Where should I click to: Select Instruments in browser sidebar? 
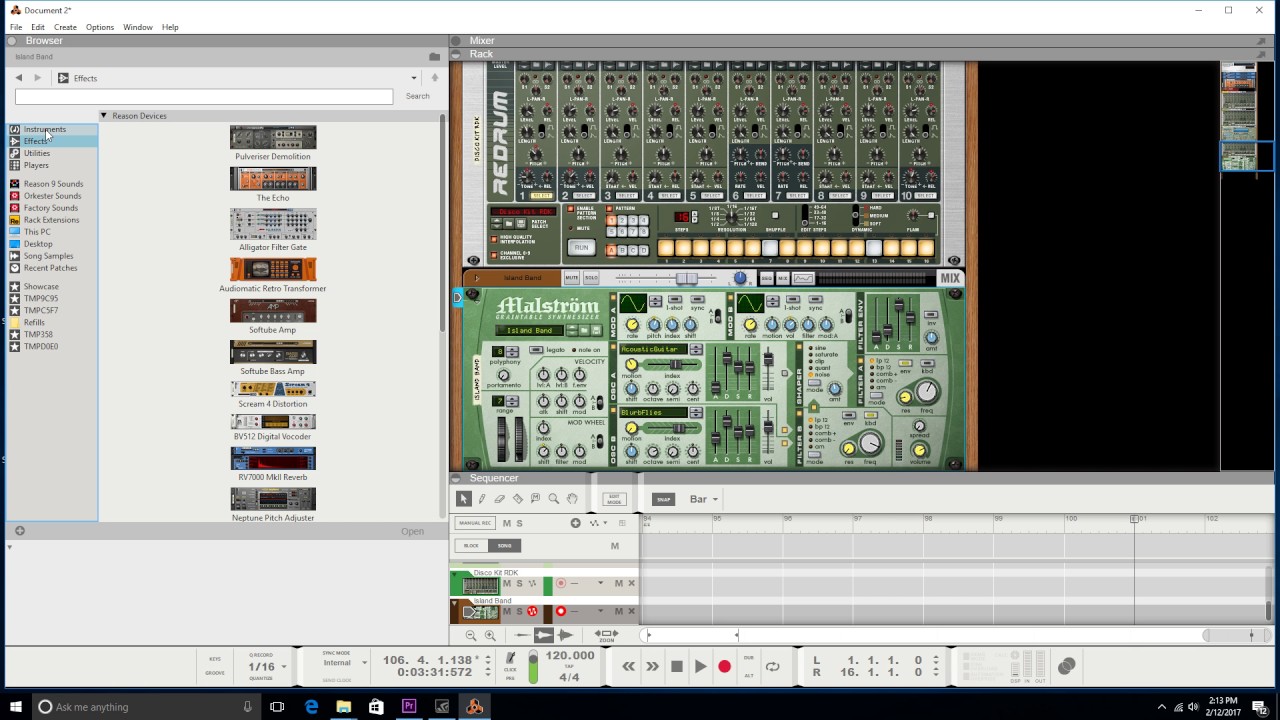tap(45, 129)
